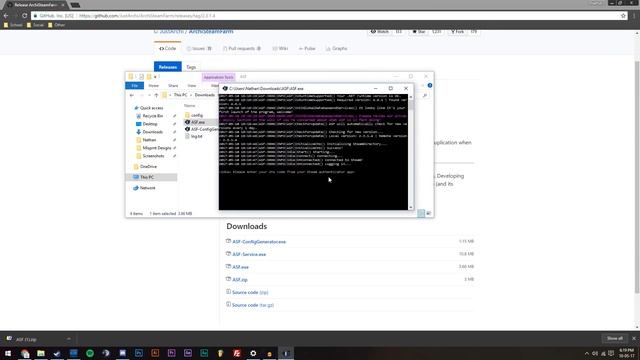
Task: Select Downloads in Explorer sidebar
Action: [152, 132]
